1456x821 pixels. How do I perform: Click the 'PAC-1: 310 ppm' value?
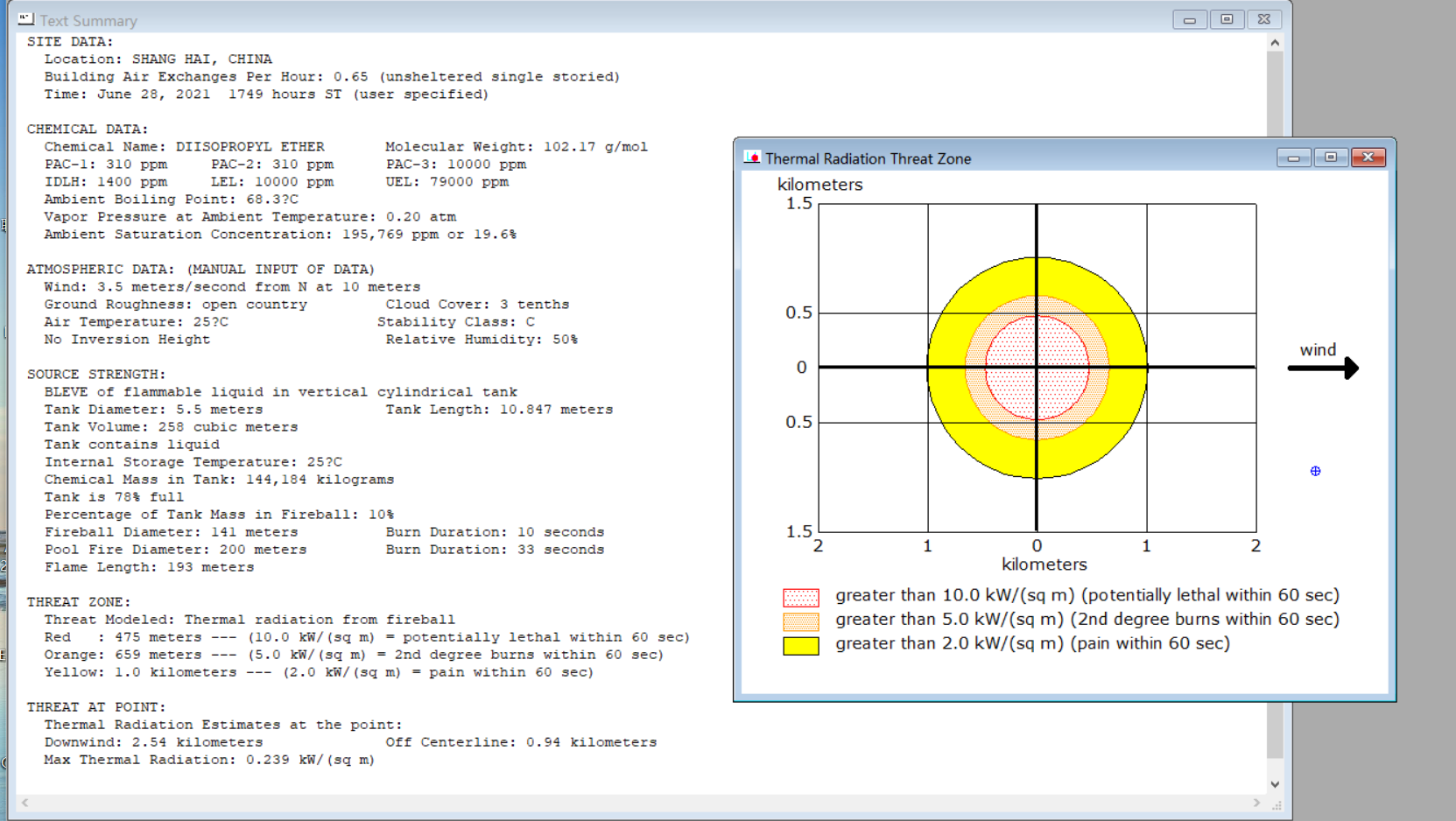coord(106,165)
